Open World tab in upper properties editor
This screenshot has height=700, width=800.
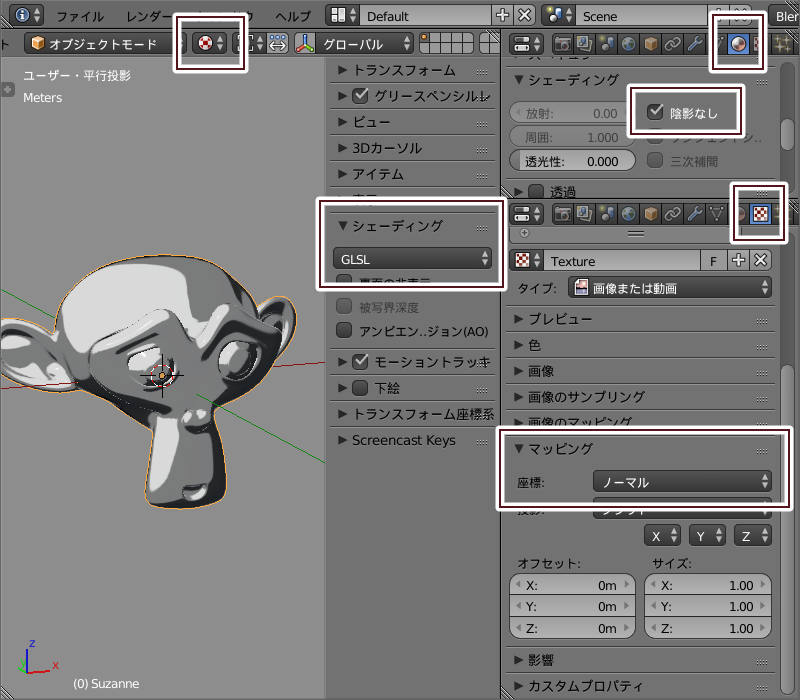pyautogui.click(x=628, y=44)
